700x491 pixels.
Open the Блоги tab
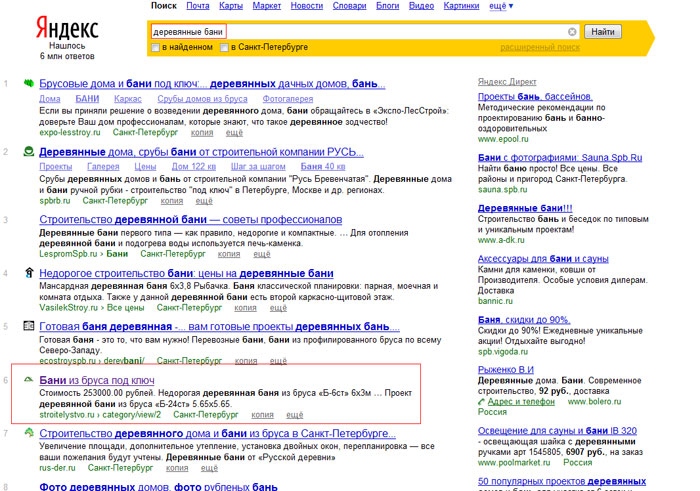click(388, 6)
